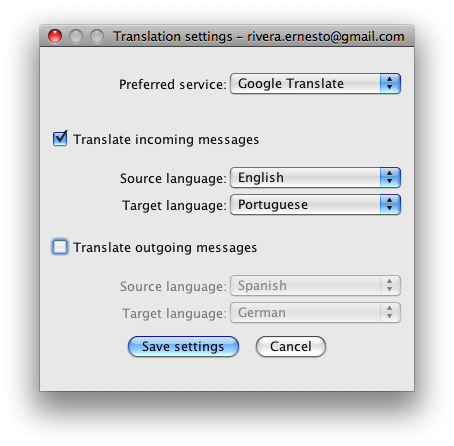Open the Portuguese target language dropdown
Image resolution: width=454 pixels, height=446 pixels.
coord(315,205)
